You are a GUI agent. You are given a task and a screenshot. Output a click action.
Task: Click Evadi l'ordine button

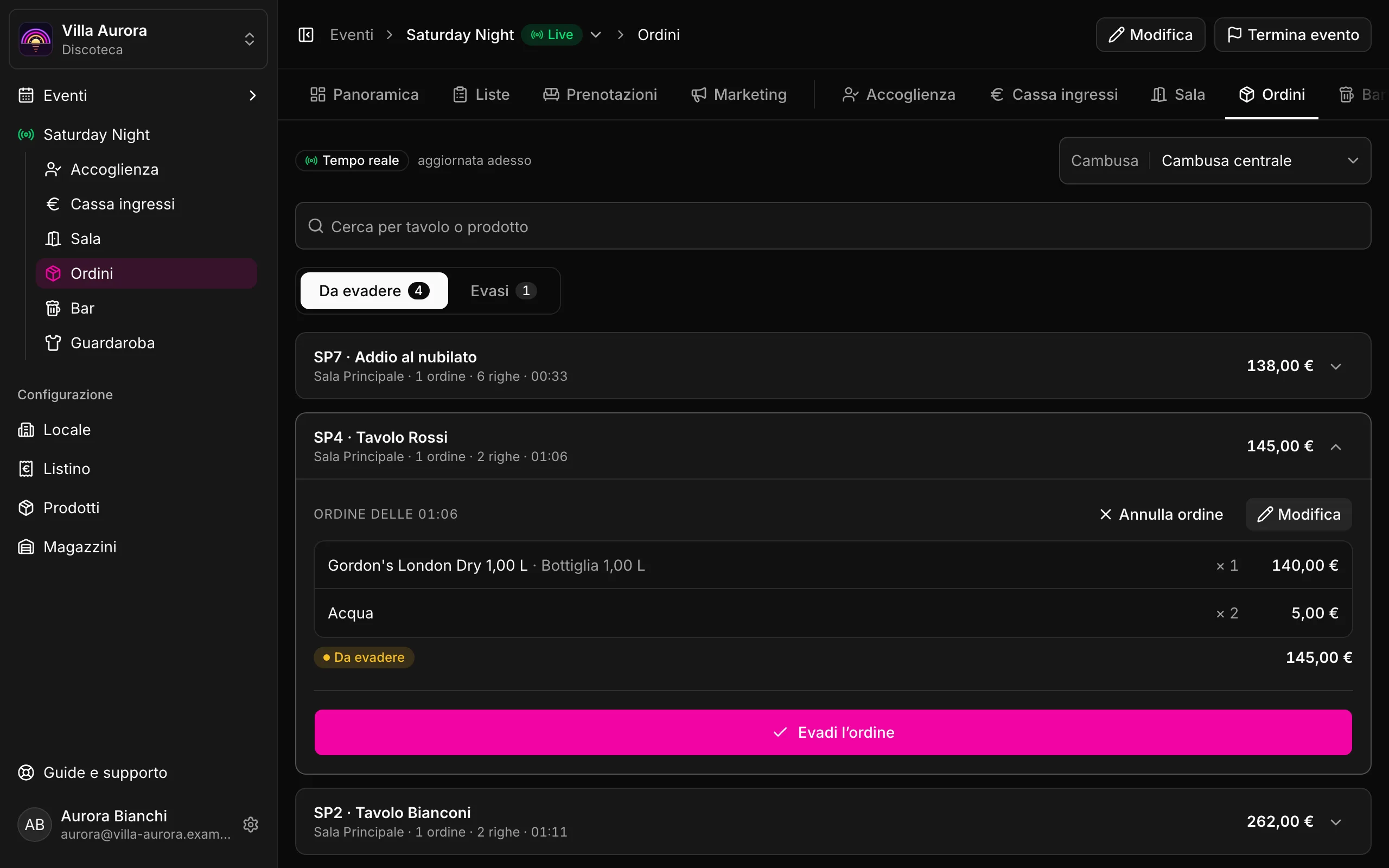[x=833, y=732]
